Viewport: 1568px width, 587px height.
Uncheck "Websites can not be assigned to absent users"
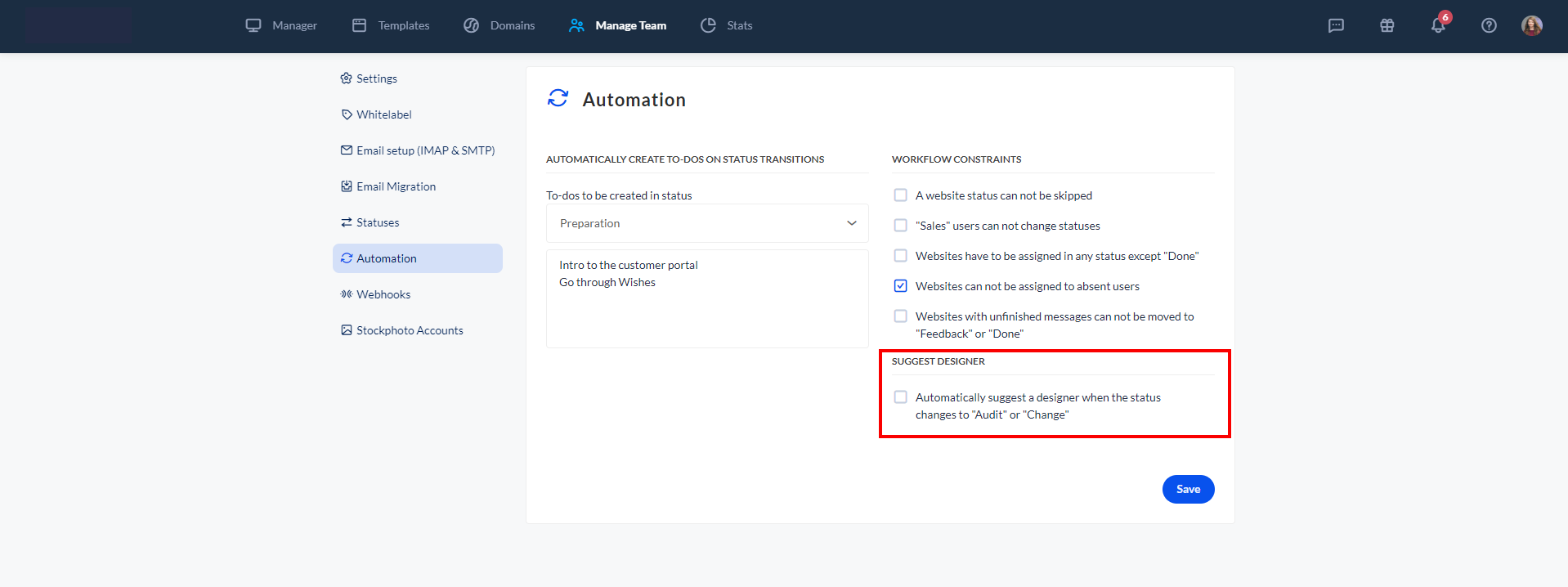pyautogui.click(x=900, y=286)
